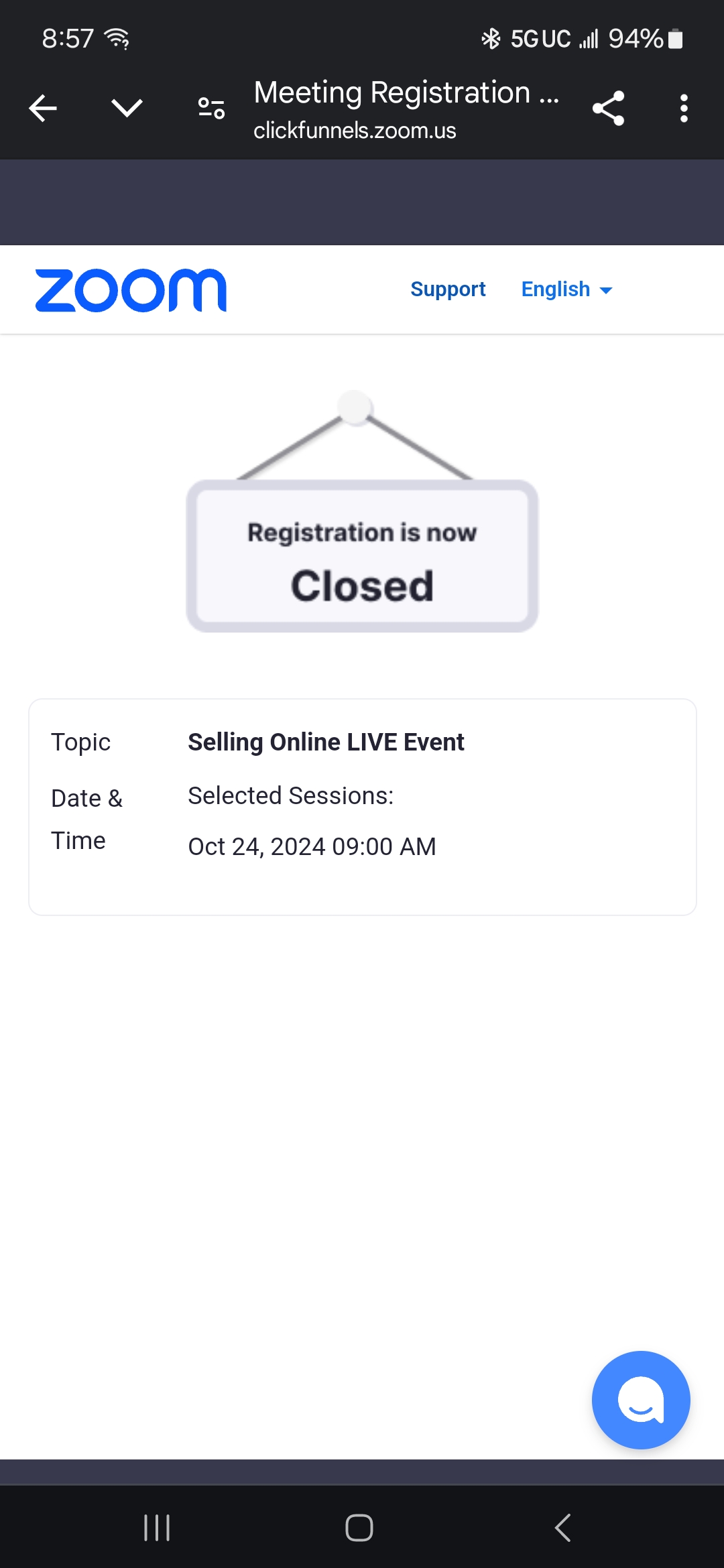Open the share options for this page
The width and height of the screenshot is (724, 1568).
[x=609, y=107]
